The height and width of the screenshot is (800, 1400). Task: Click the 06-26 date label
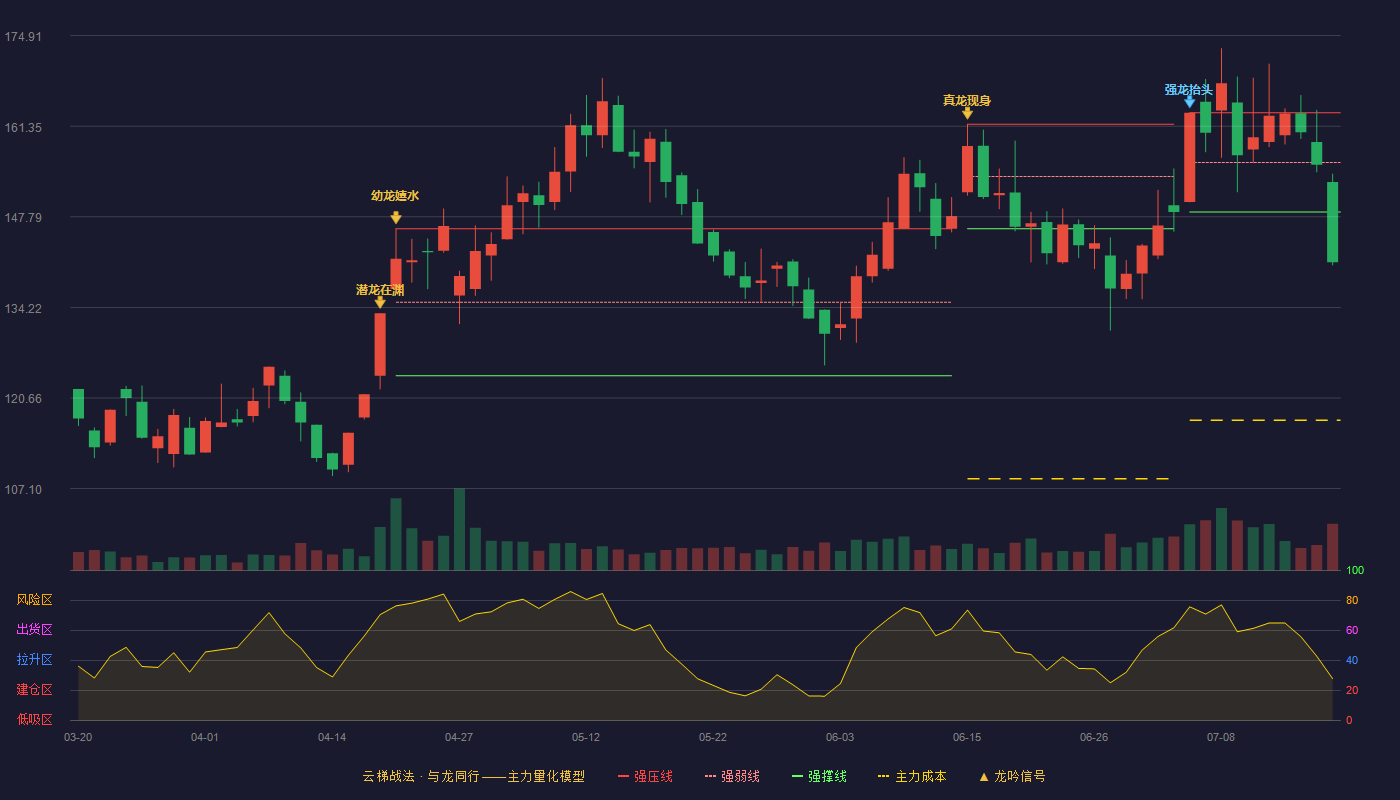(x=1094, y=737)
